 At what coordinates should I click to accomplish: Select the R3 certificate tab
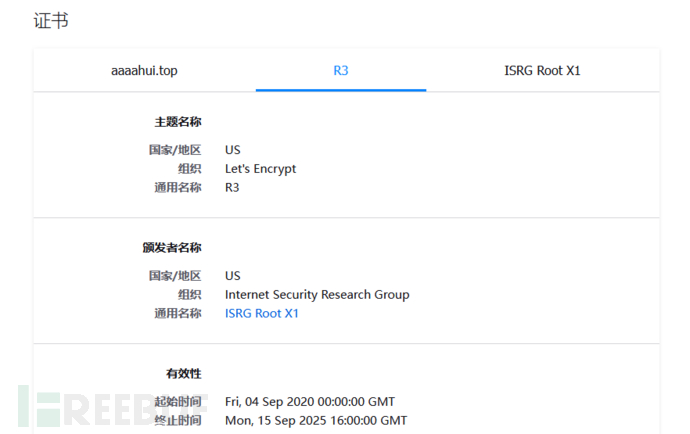click(341, 70)
